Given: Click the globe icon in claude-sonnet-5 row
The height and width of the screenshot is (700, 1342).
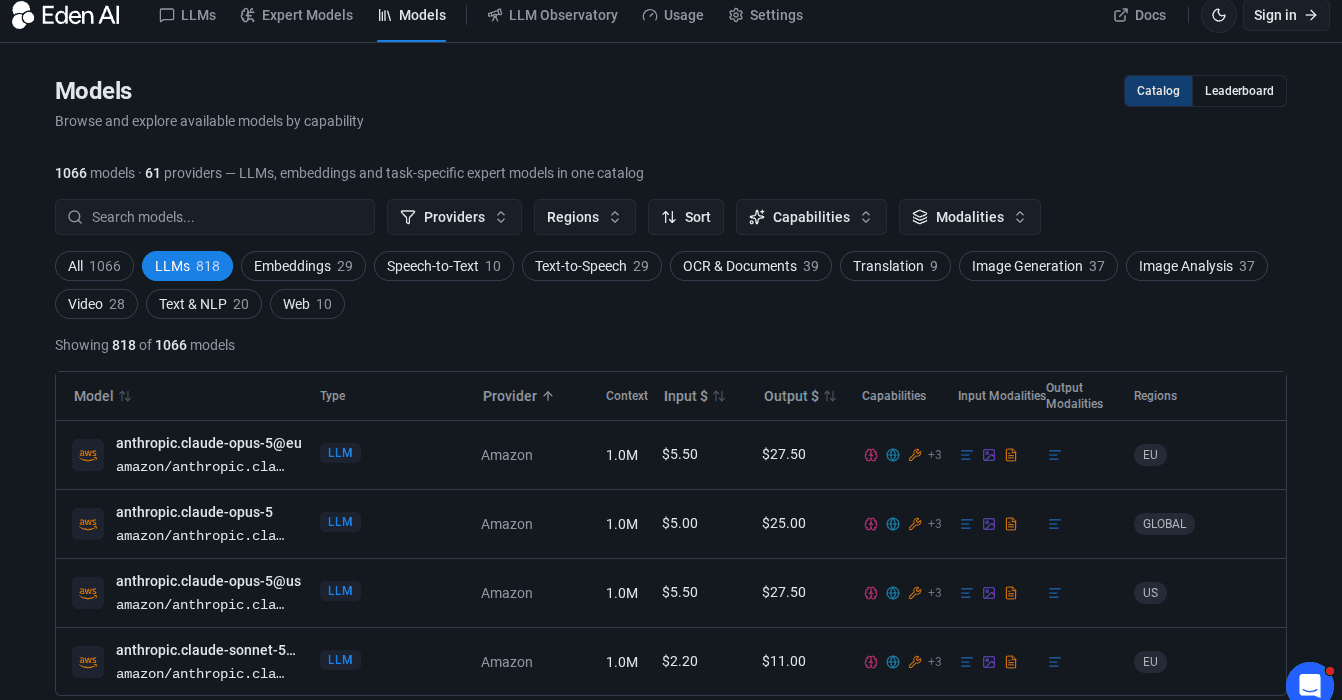Looking at the screenshot, I should tap(893, 662).
